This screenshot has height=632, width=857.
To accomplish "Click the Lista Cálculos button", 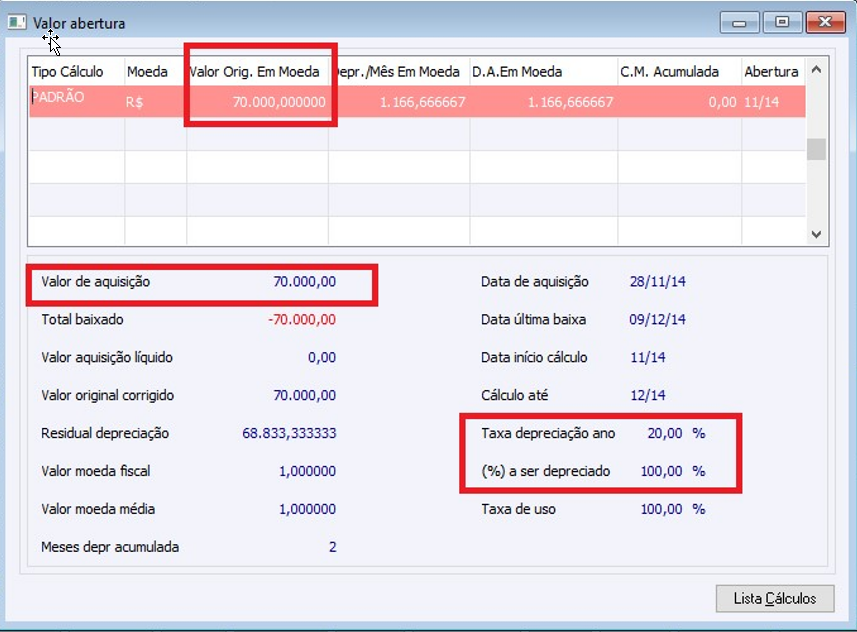I will [x=774, y=599].
